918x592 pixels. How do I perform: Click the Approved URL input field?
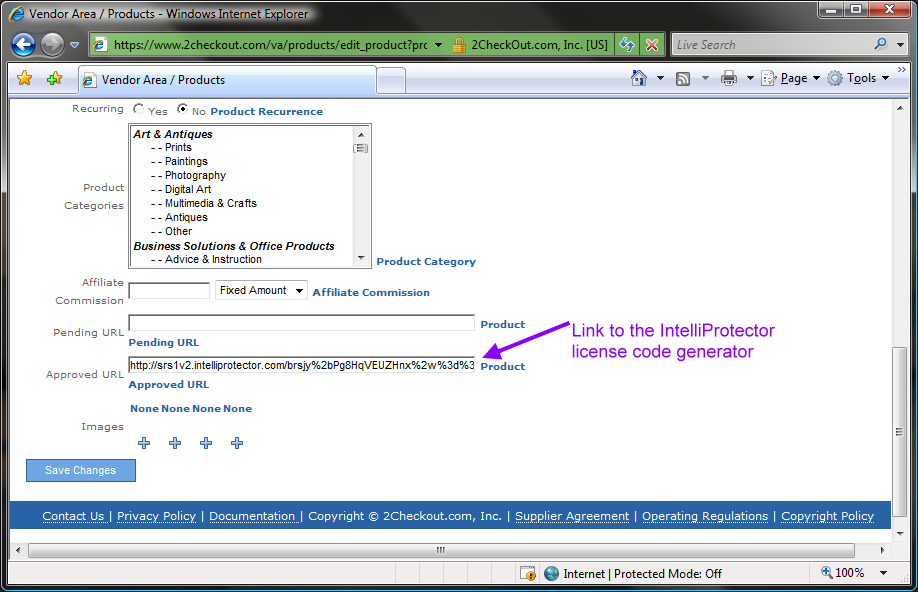coord(302,365)
